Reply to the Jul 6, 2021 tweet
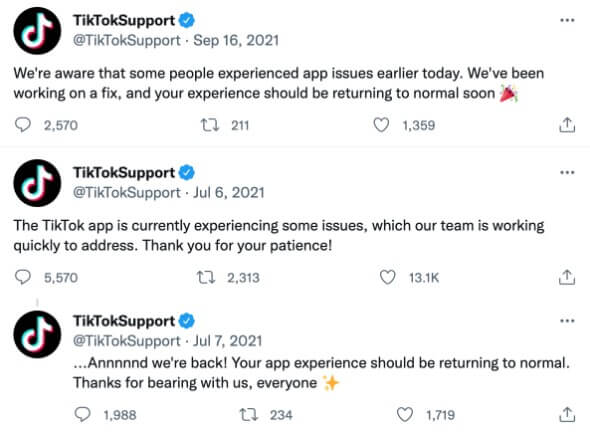The image size is (590, 432). click(x=23, y=277)
